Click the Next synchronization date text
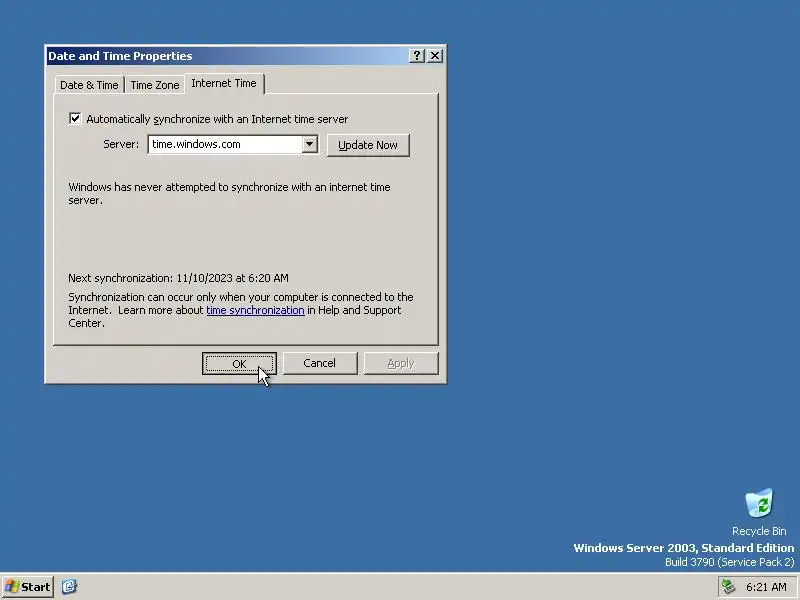800x600 pixels. tap(179, 278)
